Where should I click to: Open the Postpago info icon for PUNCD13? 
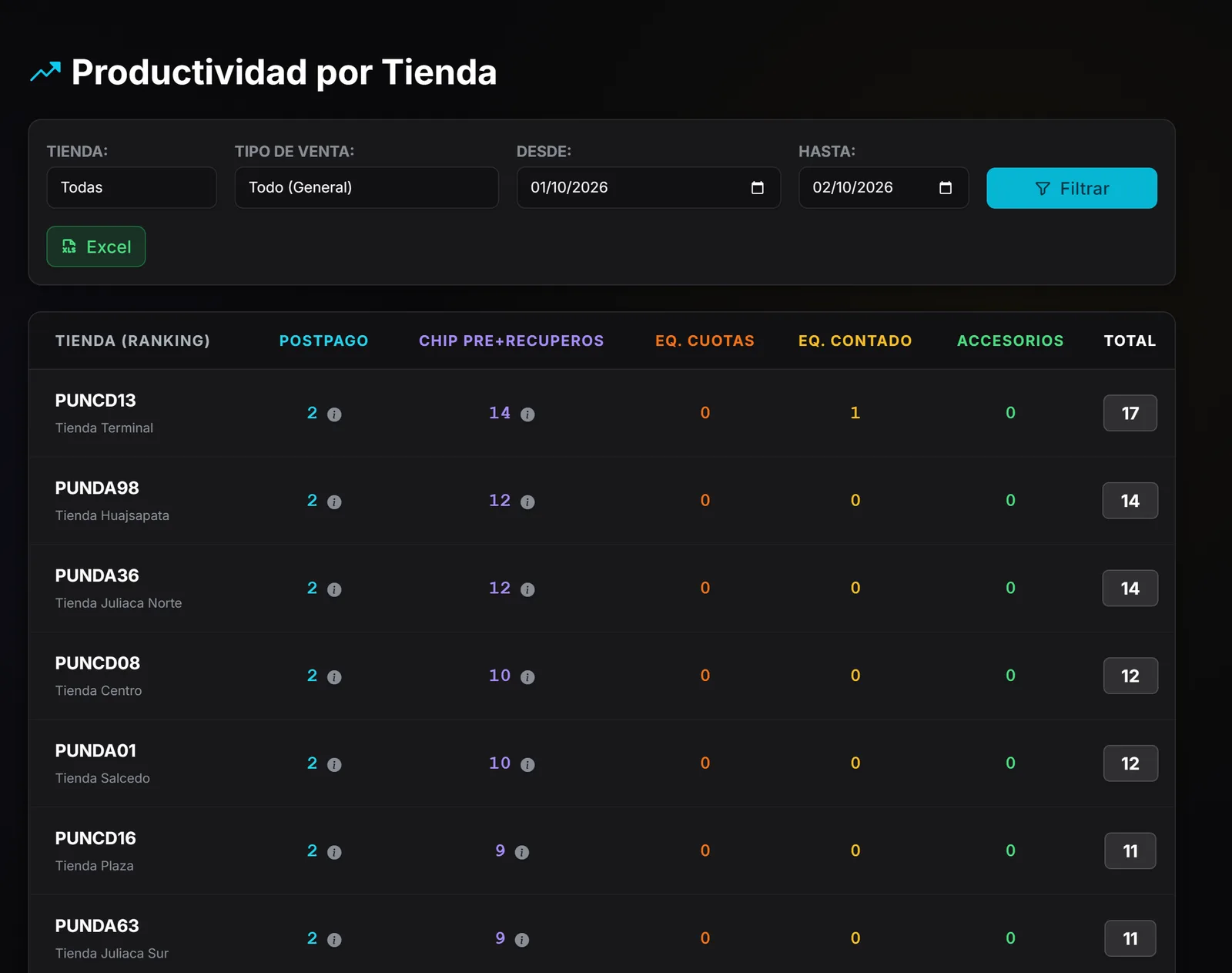coord(334,414)
